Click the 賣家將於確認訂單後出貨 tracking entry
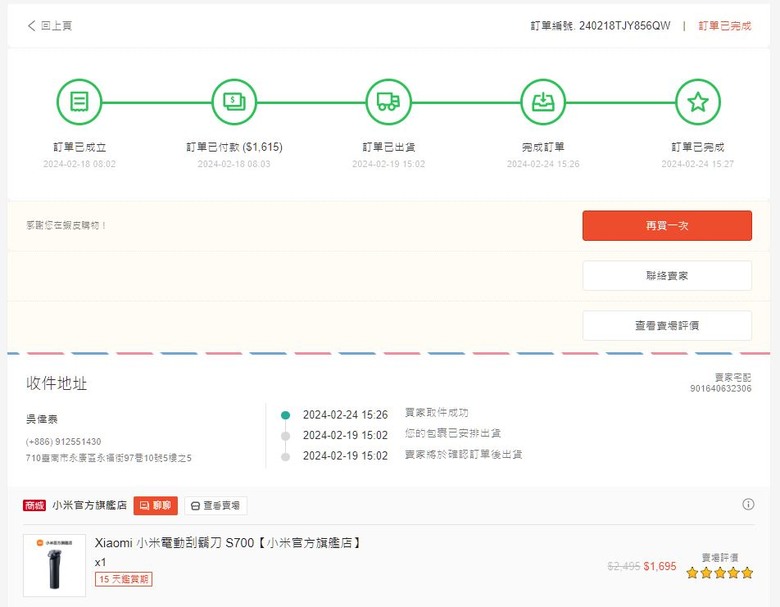Screen dimensions: 780x607 pyautogui.click(x=463, y=454)
